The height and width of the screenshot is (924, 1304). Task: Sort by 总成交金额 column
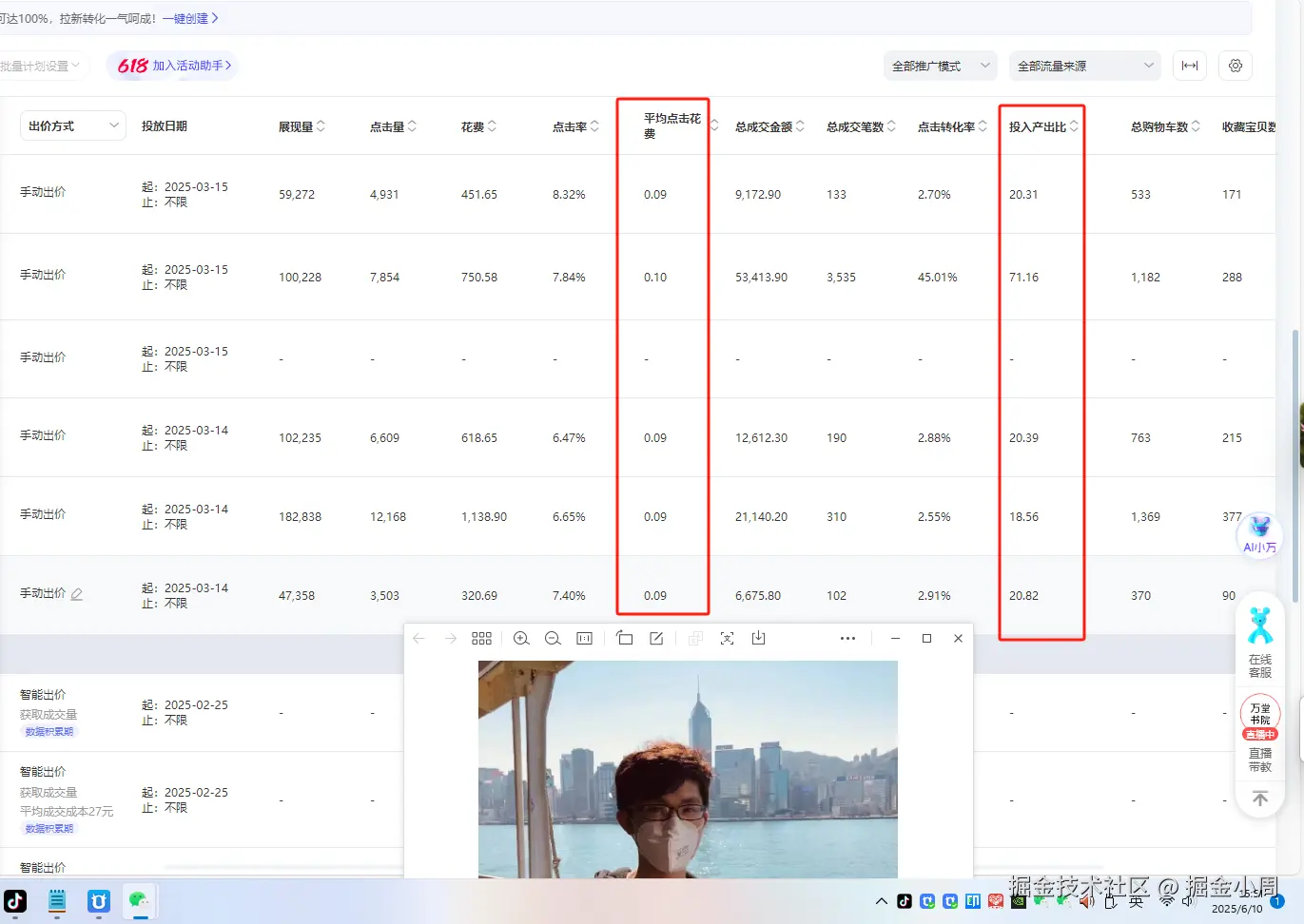pyautogui.click(x=800, y=126)
